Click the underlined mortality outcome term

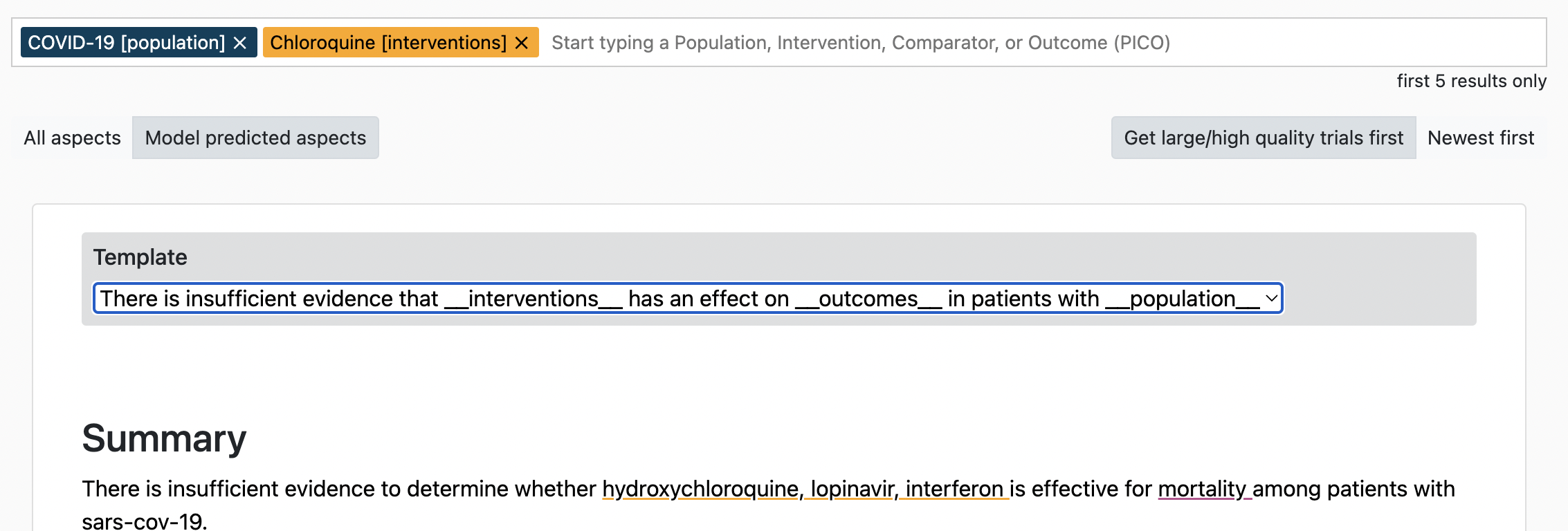point(1202,489)
